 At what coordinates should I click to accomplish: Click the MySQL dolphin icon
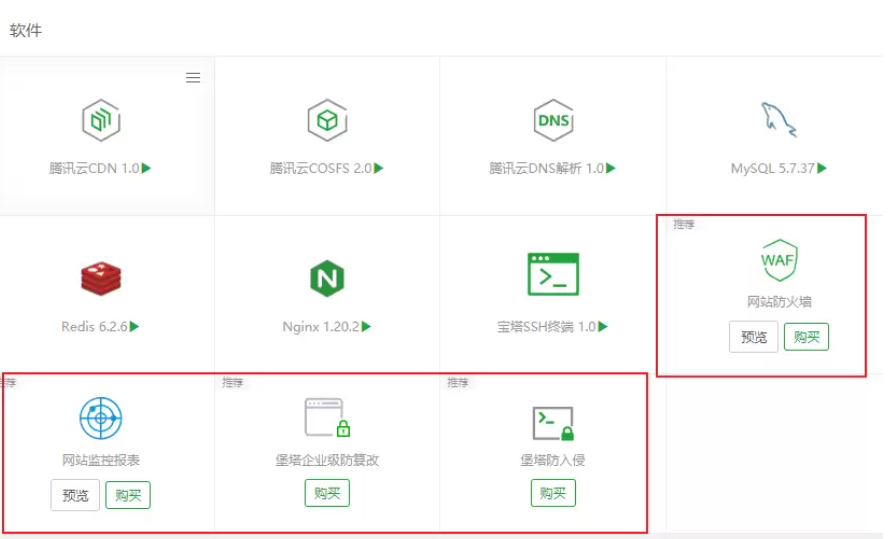point(779,120)
